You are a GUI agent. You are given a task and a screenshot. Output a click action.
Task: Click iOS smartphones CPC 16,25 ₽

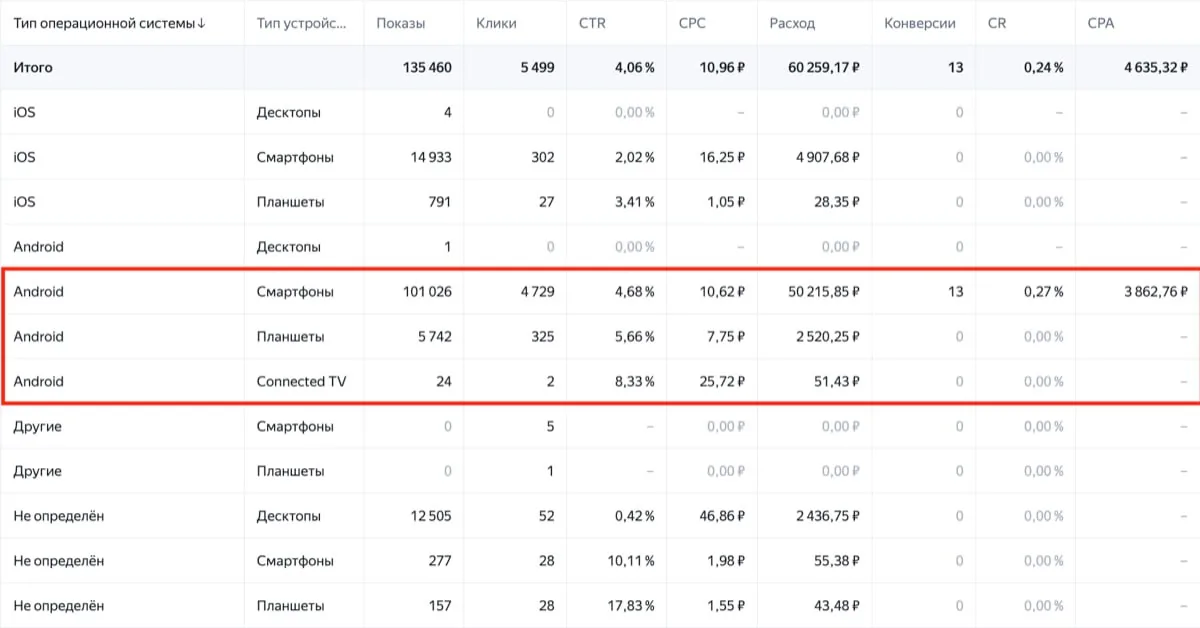click(721, 158)
